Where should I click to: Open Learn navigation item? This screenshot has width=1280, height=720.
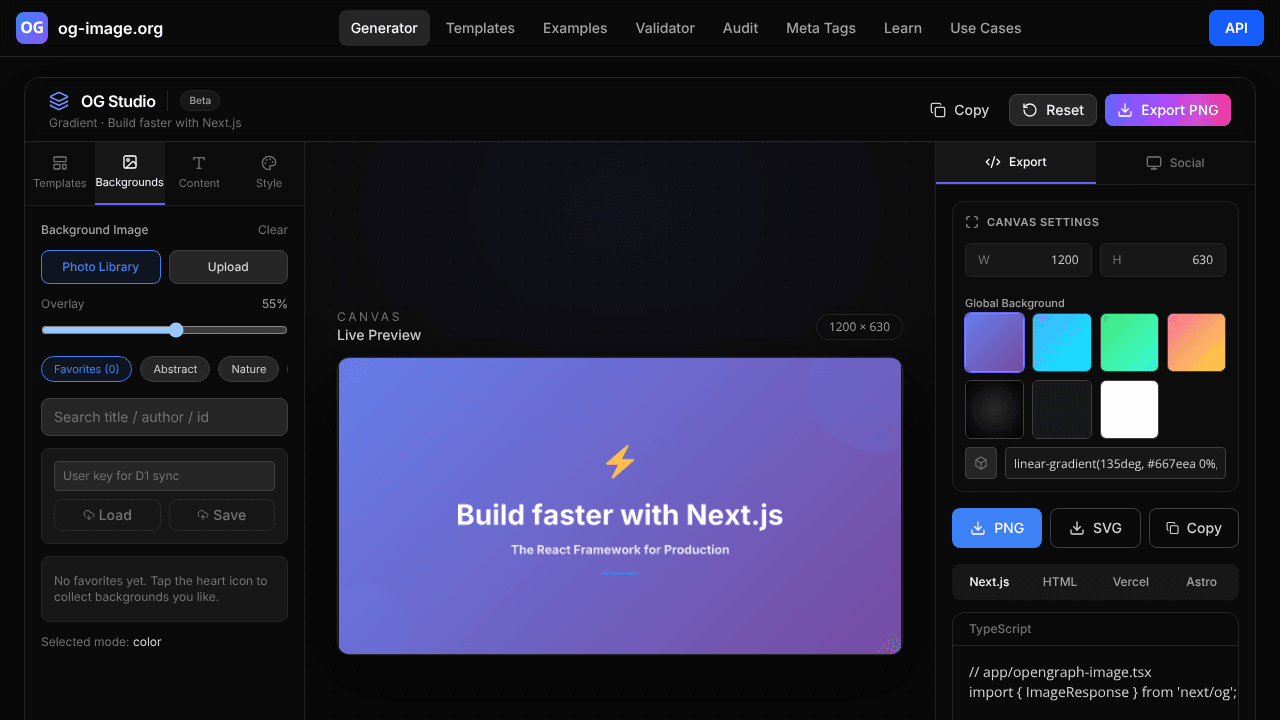point(903,28)
